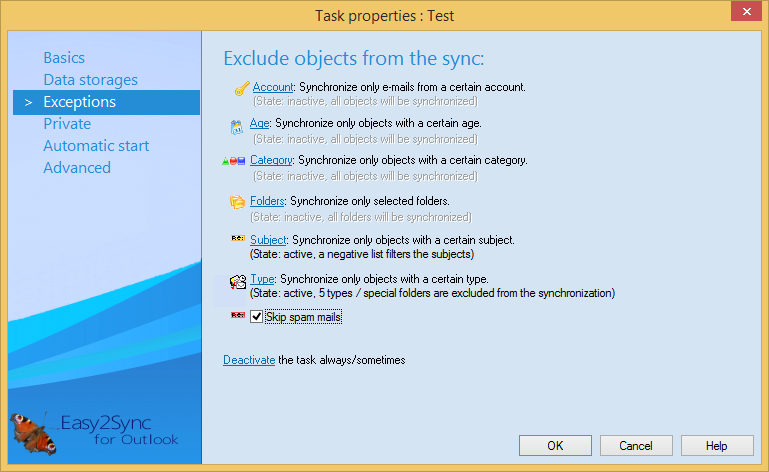Click the icon left of spam checkbox
The width and height of the screenshot is (769, 472).
pyautogui.click(x=238, y=316)
